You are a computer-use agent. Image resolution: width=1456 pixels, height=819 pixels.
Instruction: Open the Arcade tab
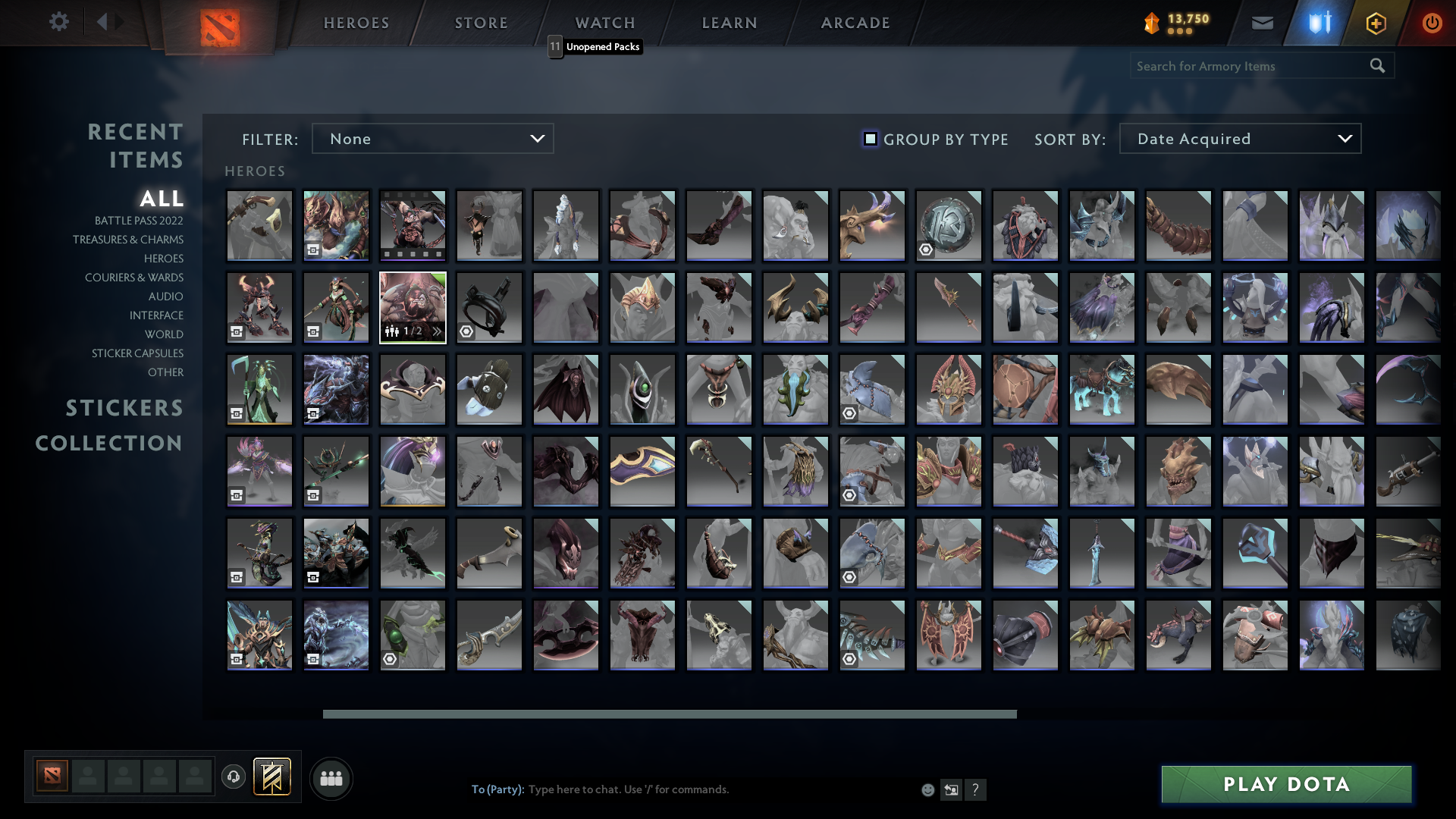[855, 23]
